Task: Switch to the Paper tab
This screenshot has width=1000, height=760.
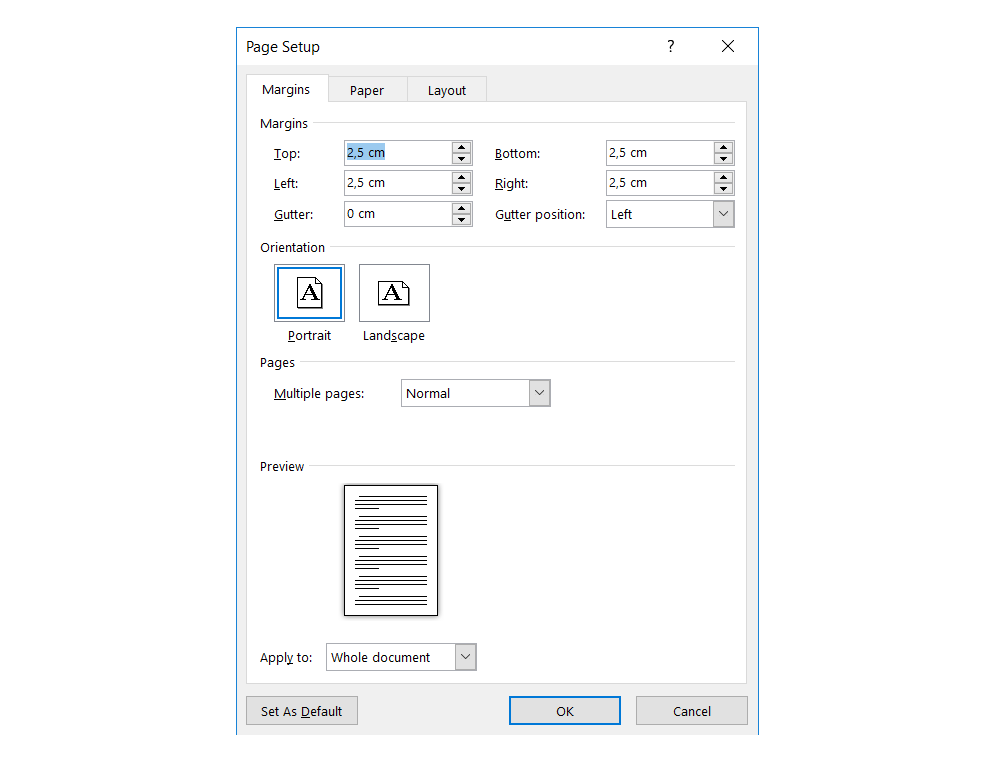Action: pos(367,90)
